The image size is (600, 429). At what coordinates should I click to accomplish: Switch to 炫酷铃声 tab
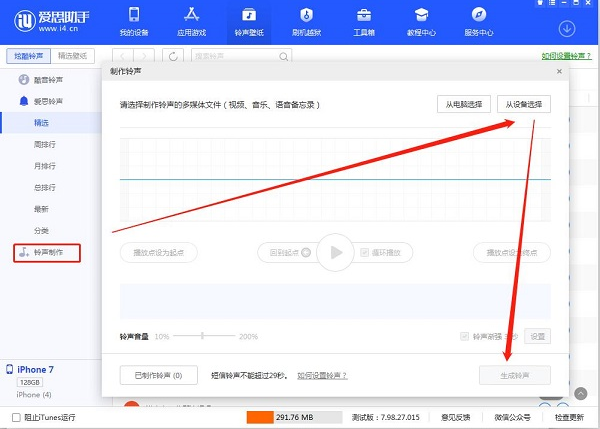[28, 56]
